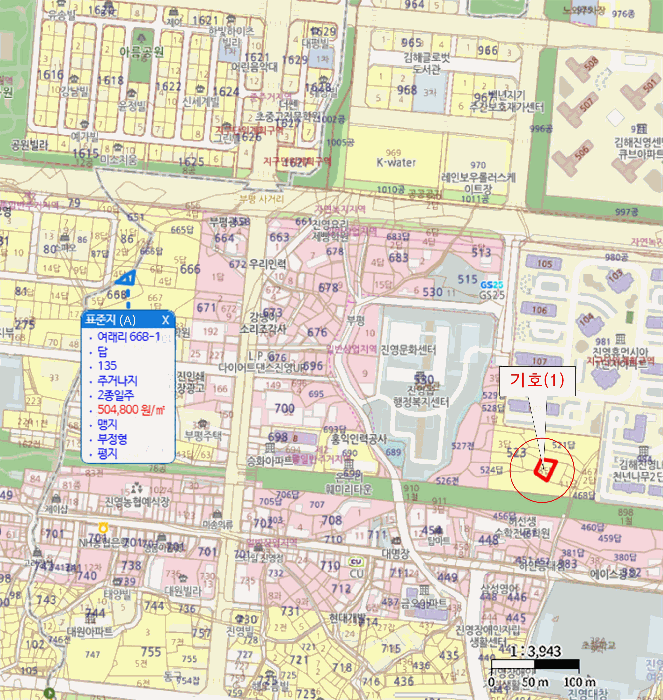663x700 pixels.
Task: Click the 태원아파트 building icon
Action: [89, 618]
